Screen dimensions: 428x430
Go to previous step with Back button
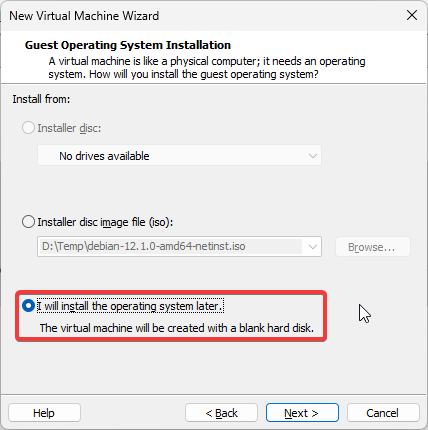coord(222,413)
